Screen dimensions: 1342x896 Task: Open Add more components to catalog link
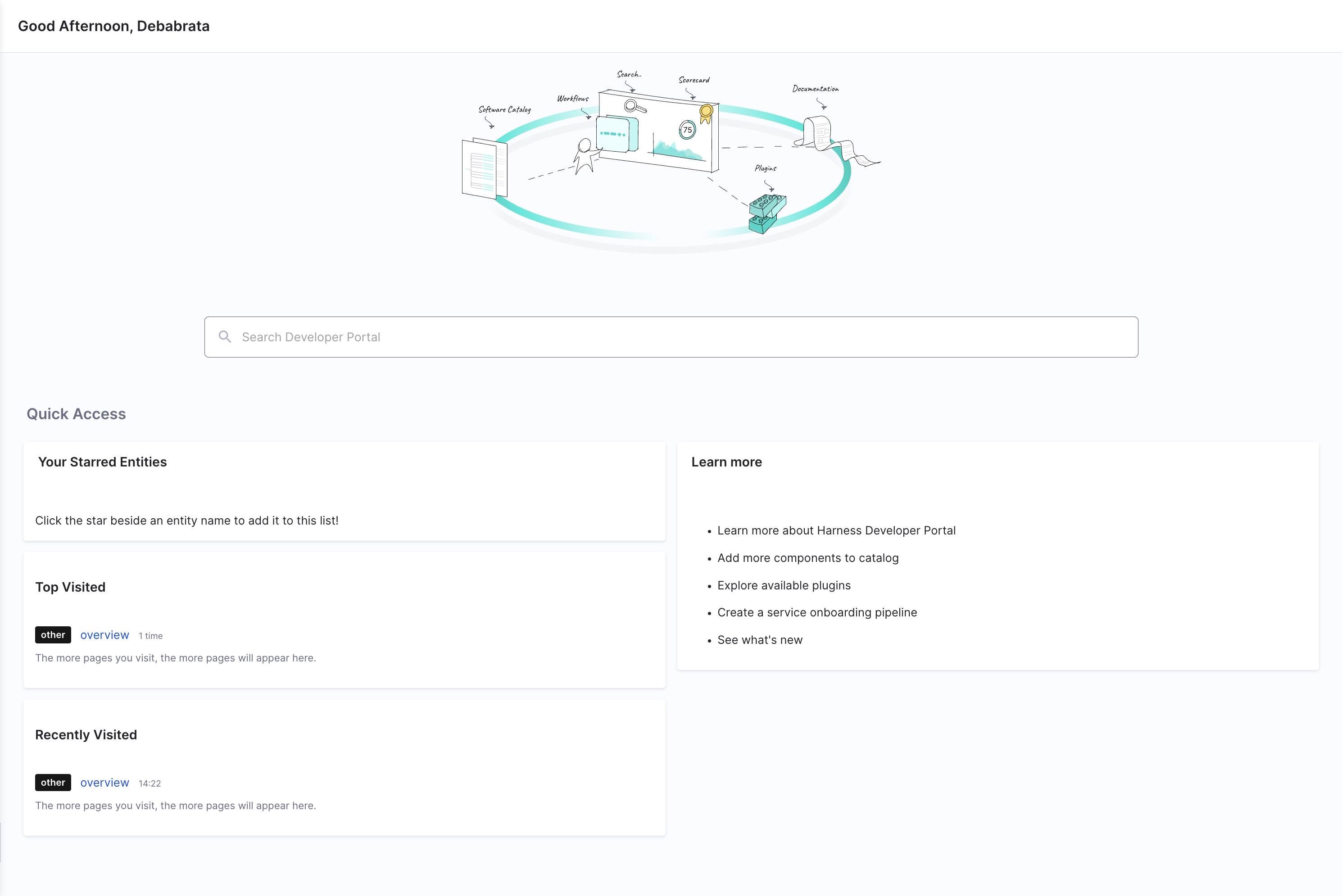807,558
